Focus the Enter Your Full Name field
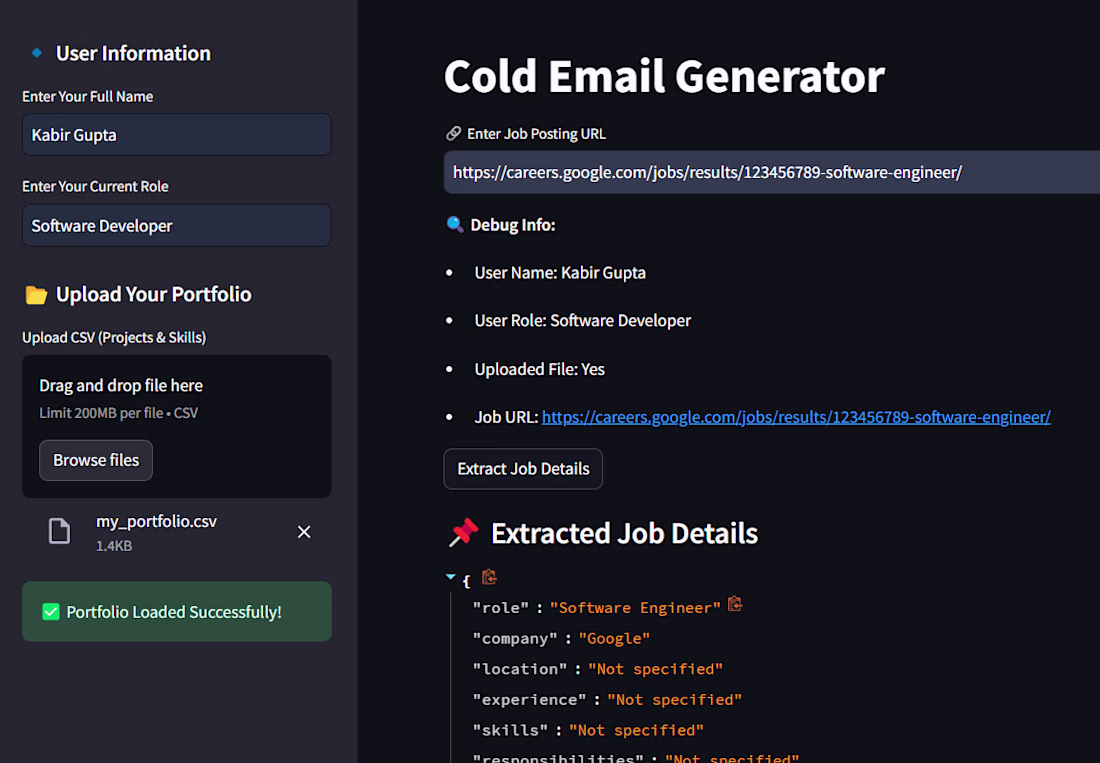1100x763 pixels. coord(176,135)
